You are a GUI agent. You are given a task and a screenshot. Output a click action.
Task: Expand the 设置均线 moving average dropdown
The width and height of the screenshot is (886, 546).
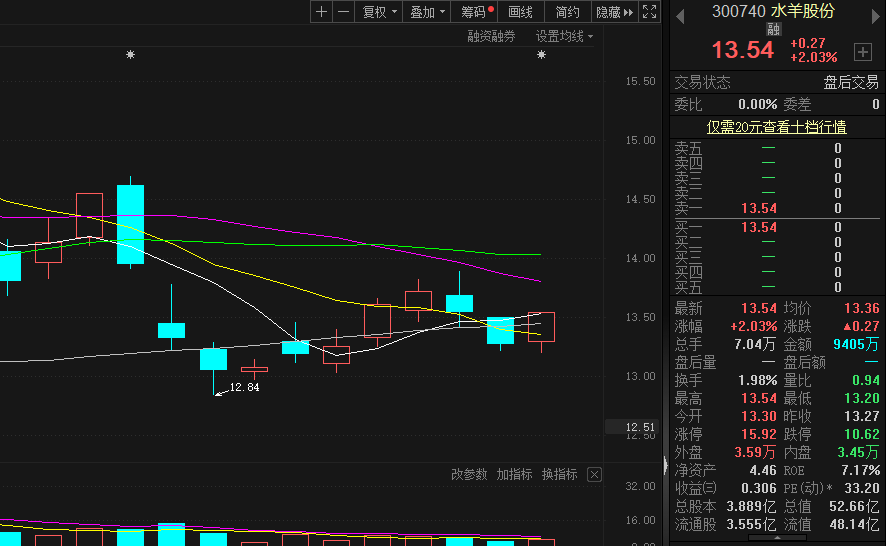[x=564, y=36]
